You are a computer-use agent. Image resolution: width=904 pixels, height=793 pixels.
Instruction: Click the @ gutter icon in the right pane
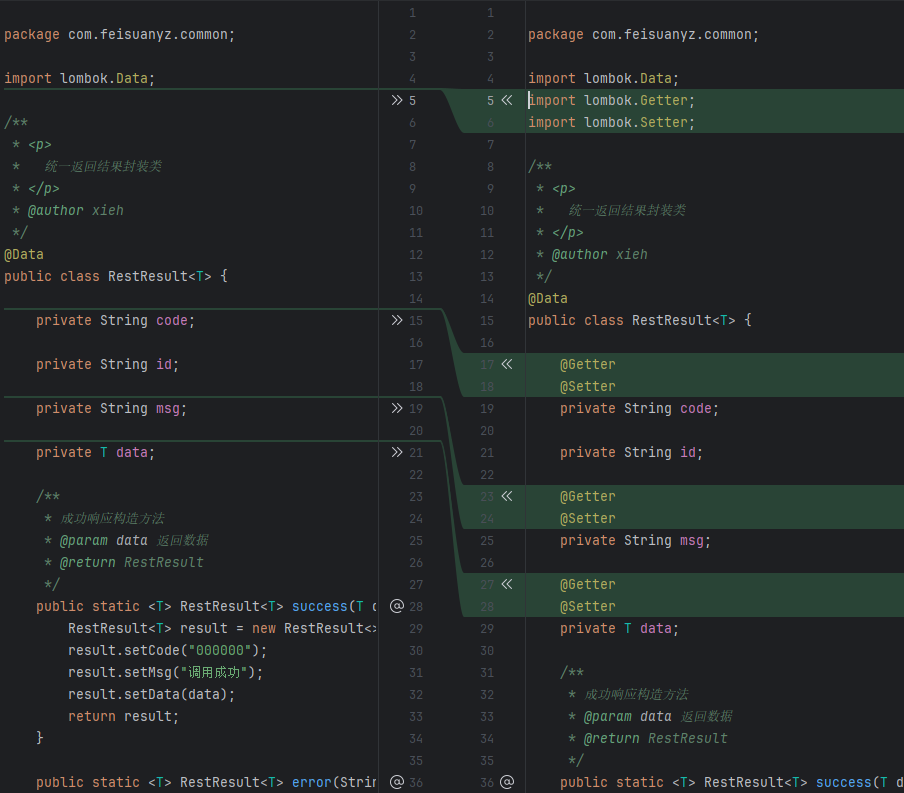(x=507, y=782)
